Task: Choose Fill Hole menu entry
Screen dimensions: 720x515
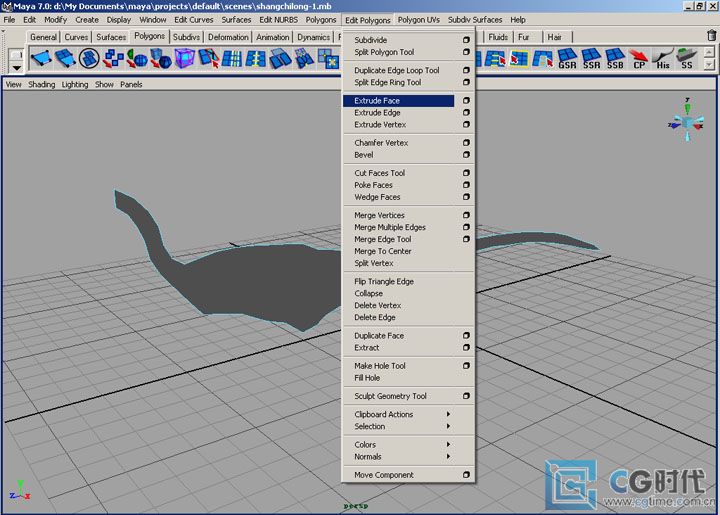Action: tap(367, 378)
